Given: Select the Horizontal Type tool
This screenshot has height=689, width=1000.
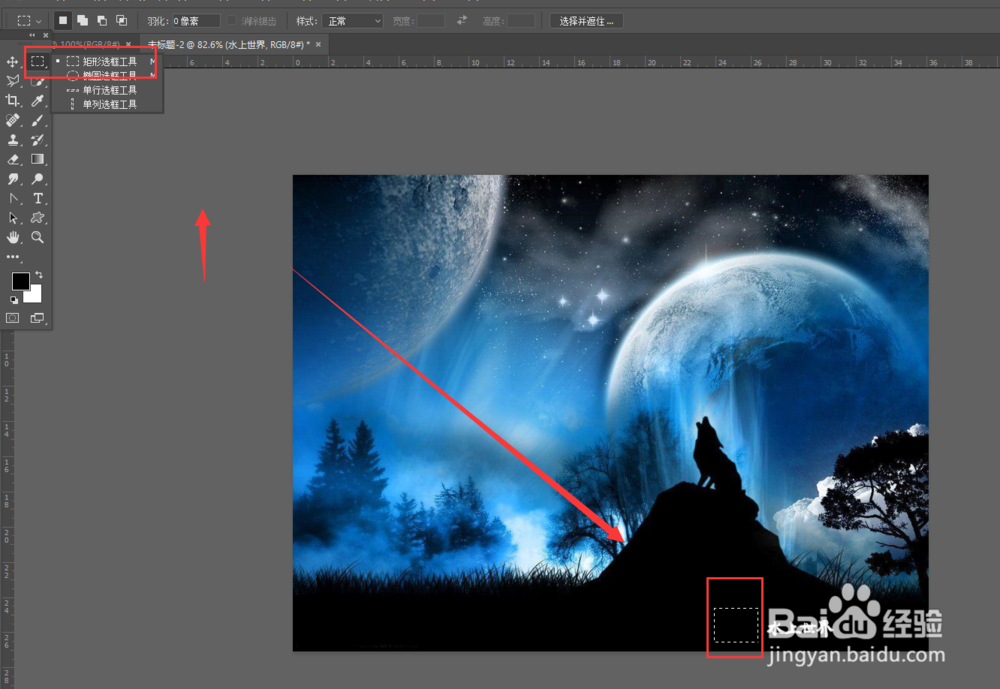Looking at the screenshot, I should pyautogui.click(x=38, y=198).
